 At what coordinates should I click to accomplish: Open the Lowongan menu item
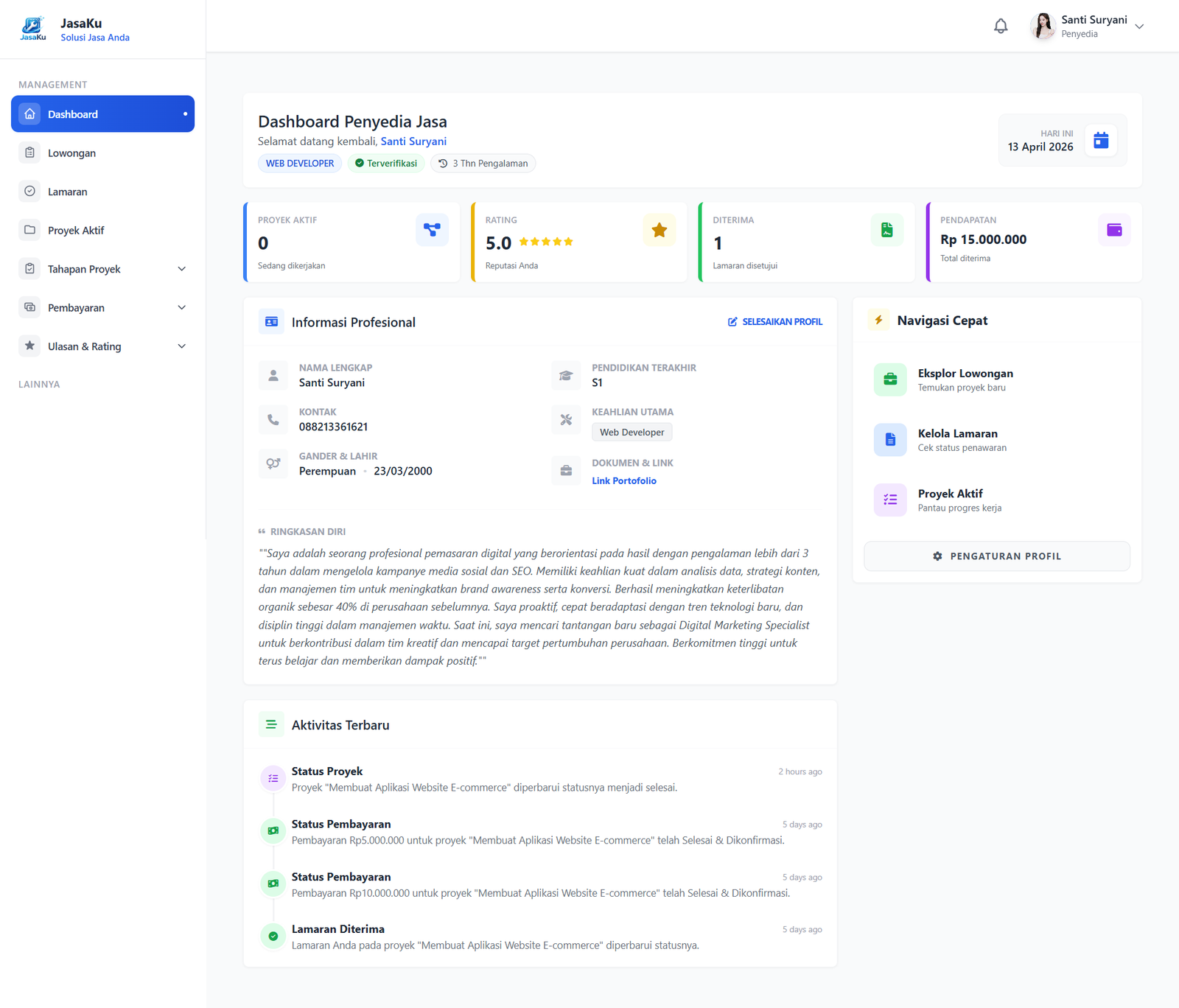tap(103, 153)
